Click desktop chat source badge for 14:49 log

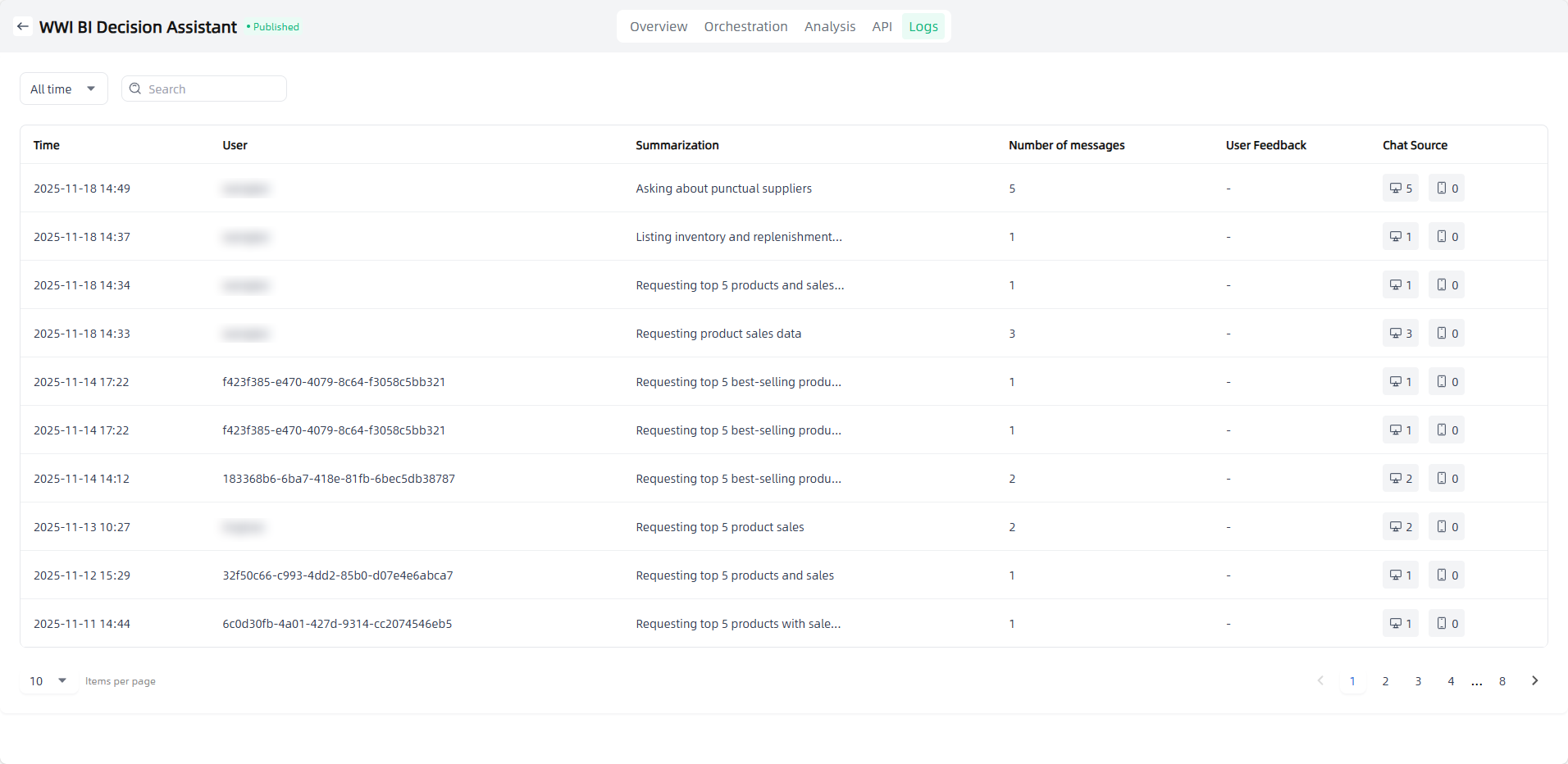click(1400, 189)
